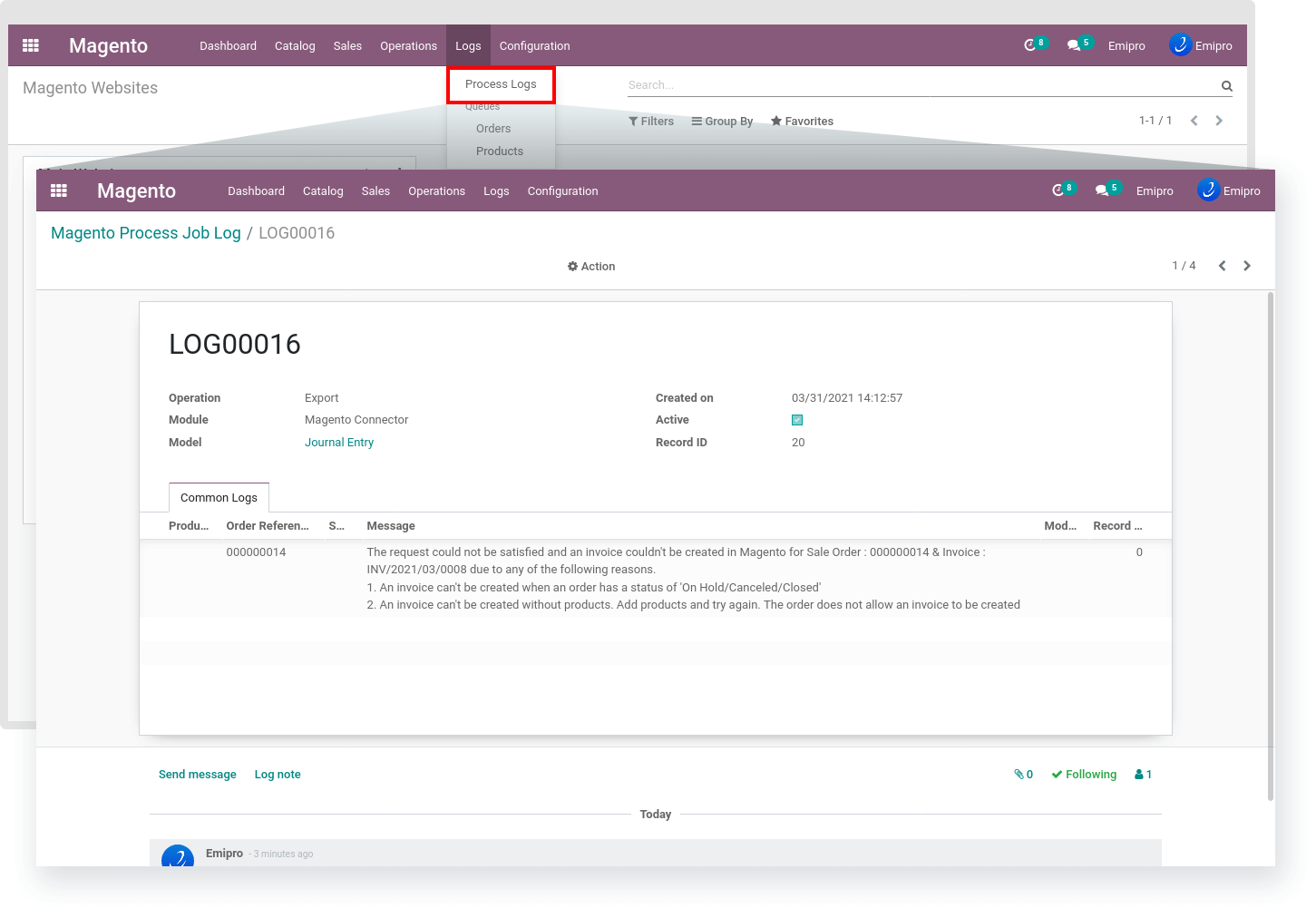Click the invoice error message text
1316x908 pixels.
click(693, 579)
